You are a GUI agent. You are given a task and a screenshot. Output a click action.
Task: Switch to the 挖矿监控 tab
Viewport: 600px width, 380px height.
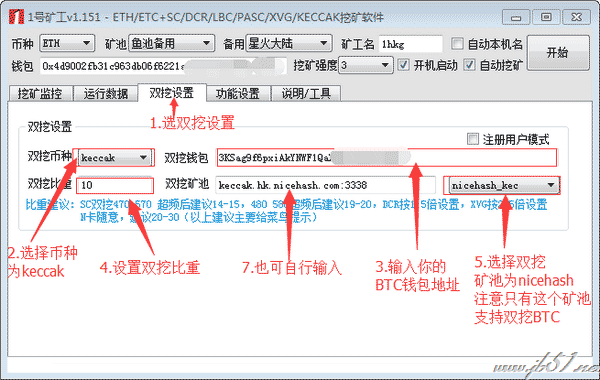click(x=40, y=94)
